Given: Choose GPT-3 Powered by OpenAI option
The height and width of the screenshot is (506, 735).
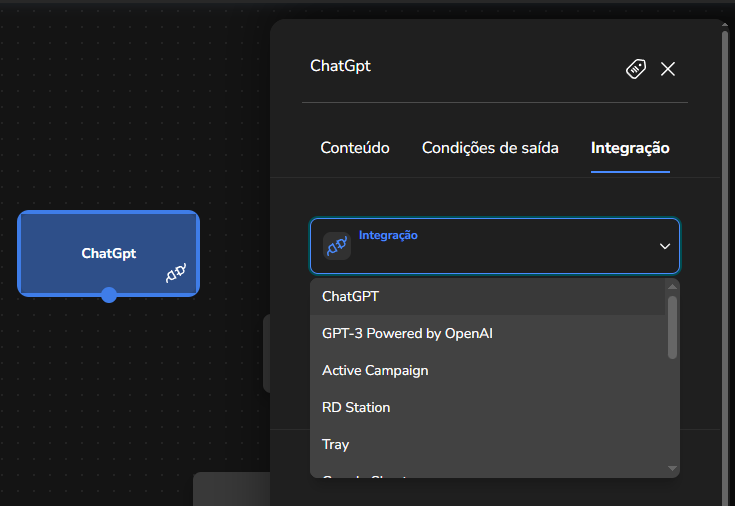Looking at the screenshot, I should (488, 333).
